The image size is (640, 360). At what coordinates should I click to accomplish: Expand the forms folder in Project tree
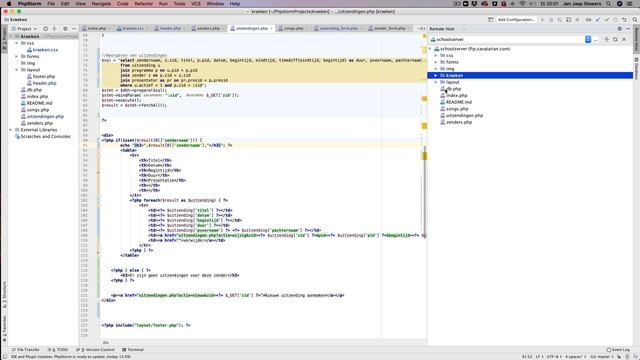pyautogui.click(x=16, y=56)
